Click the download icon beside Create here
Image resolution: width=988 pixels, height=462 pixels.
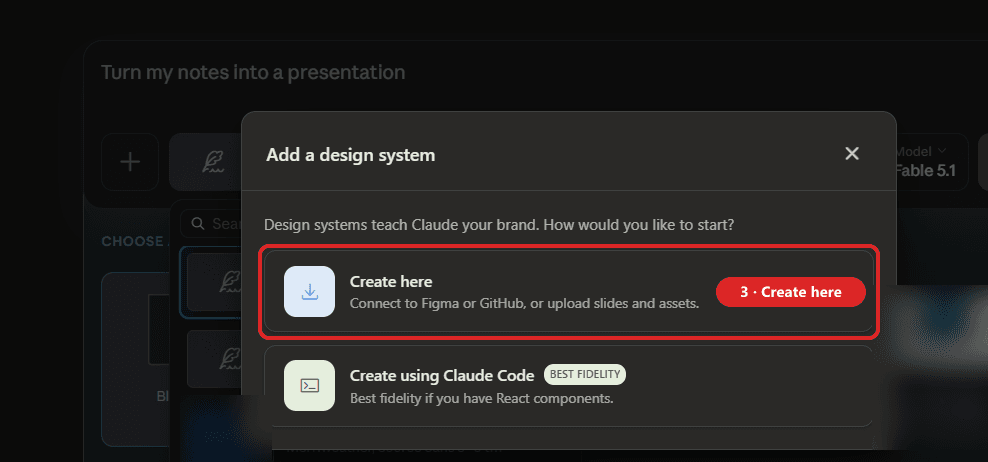(309, 291)
